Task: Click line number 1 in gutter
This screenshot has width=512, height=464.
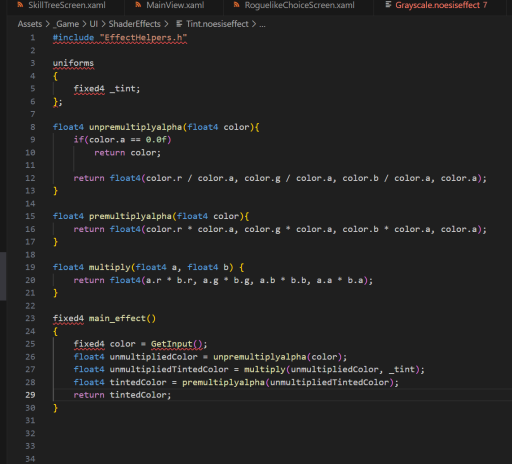Action: tap(33, 37)
